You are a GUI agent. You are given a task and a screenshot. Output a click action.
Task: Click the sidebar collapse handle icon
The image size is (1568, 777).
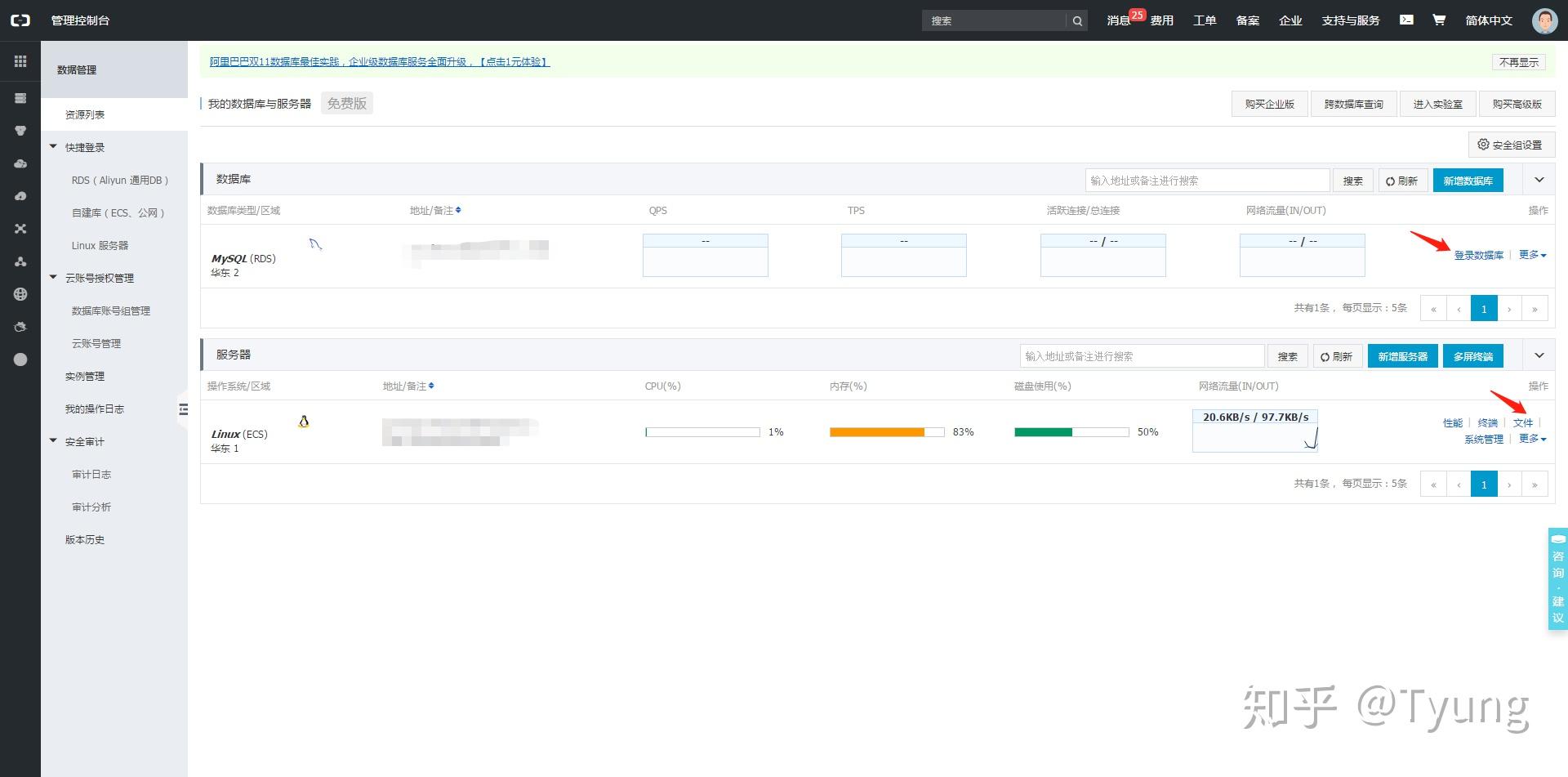click(x=183, y=409)
